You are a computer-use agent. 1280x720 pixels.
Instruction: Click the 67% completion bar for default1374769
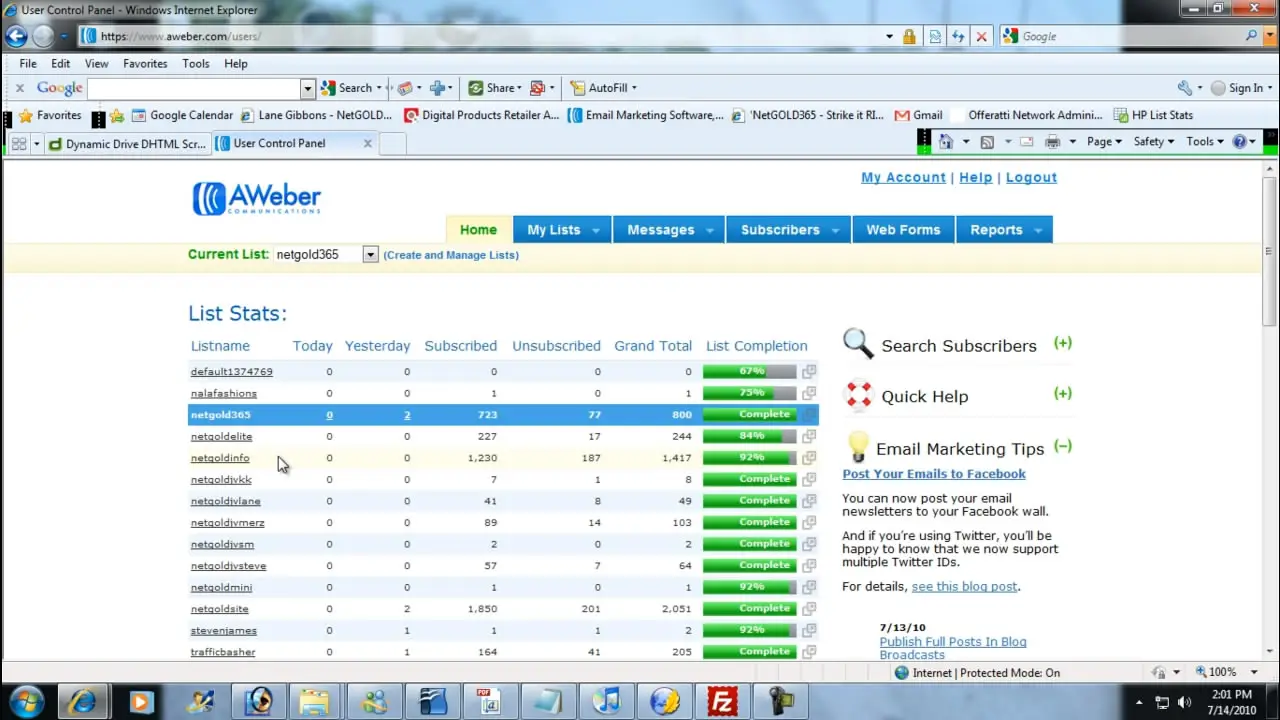pos(750,372)
